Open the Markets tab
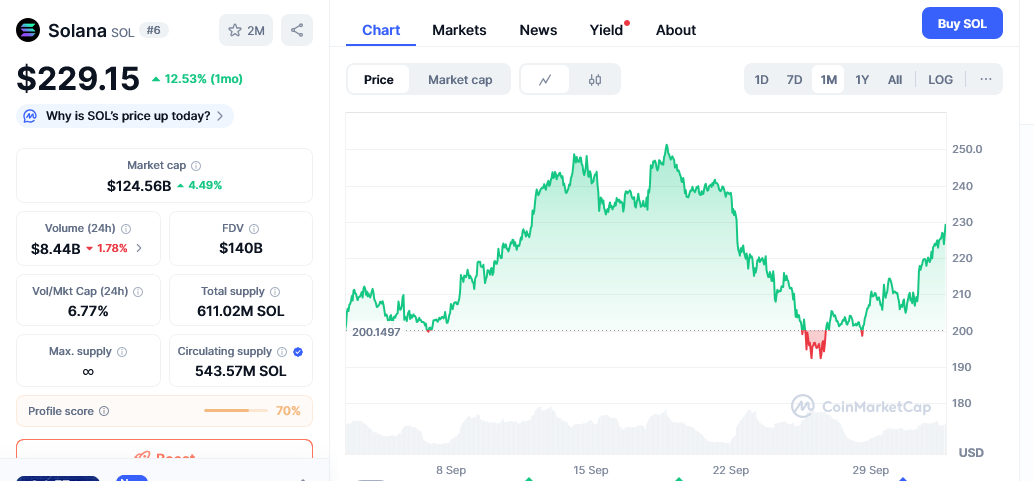 pos(459,30)
